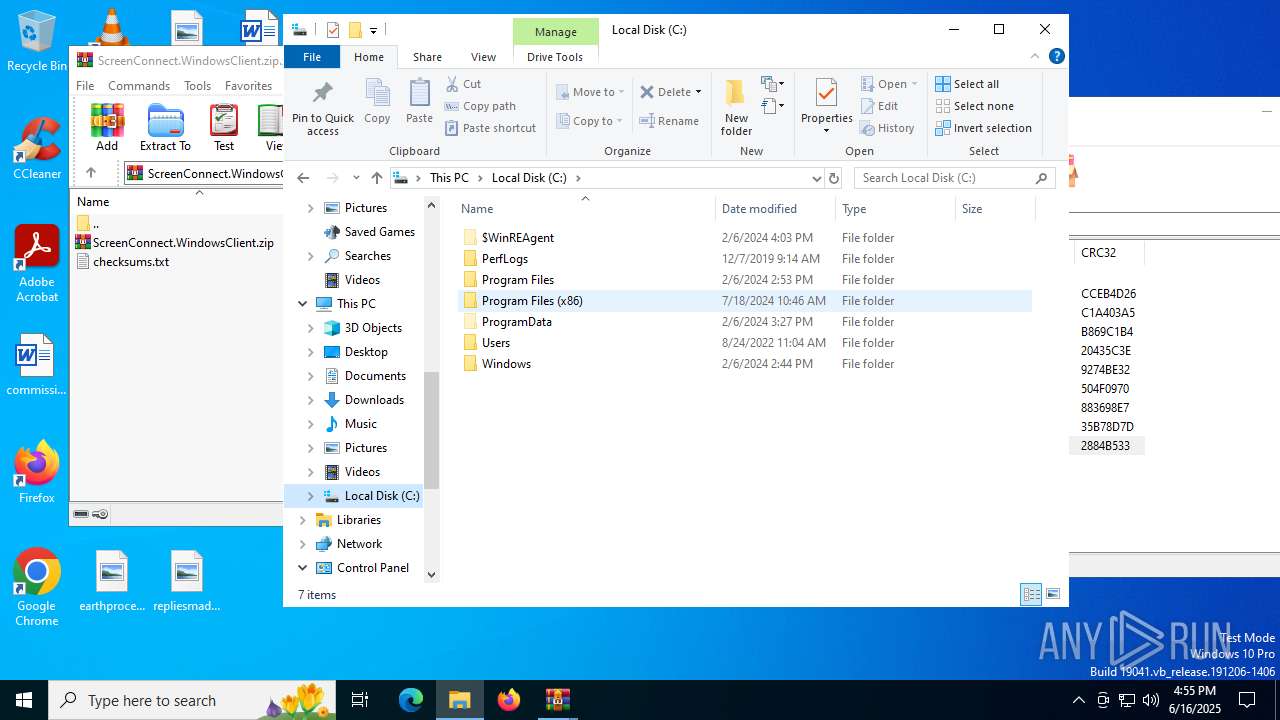1280x720 pixels.
Task: Select the Program Files (x86) folder
Action: 745,301
